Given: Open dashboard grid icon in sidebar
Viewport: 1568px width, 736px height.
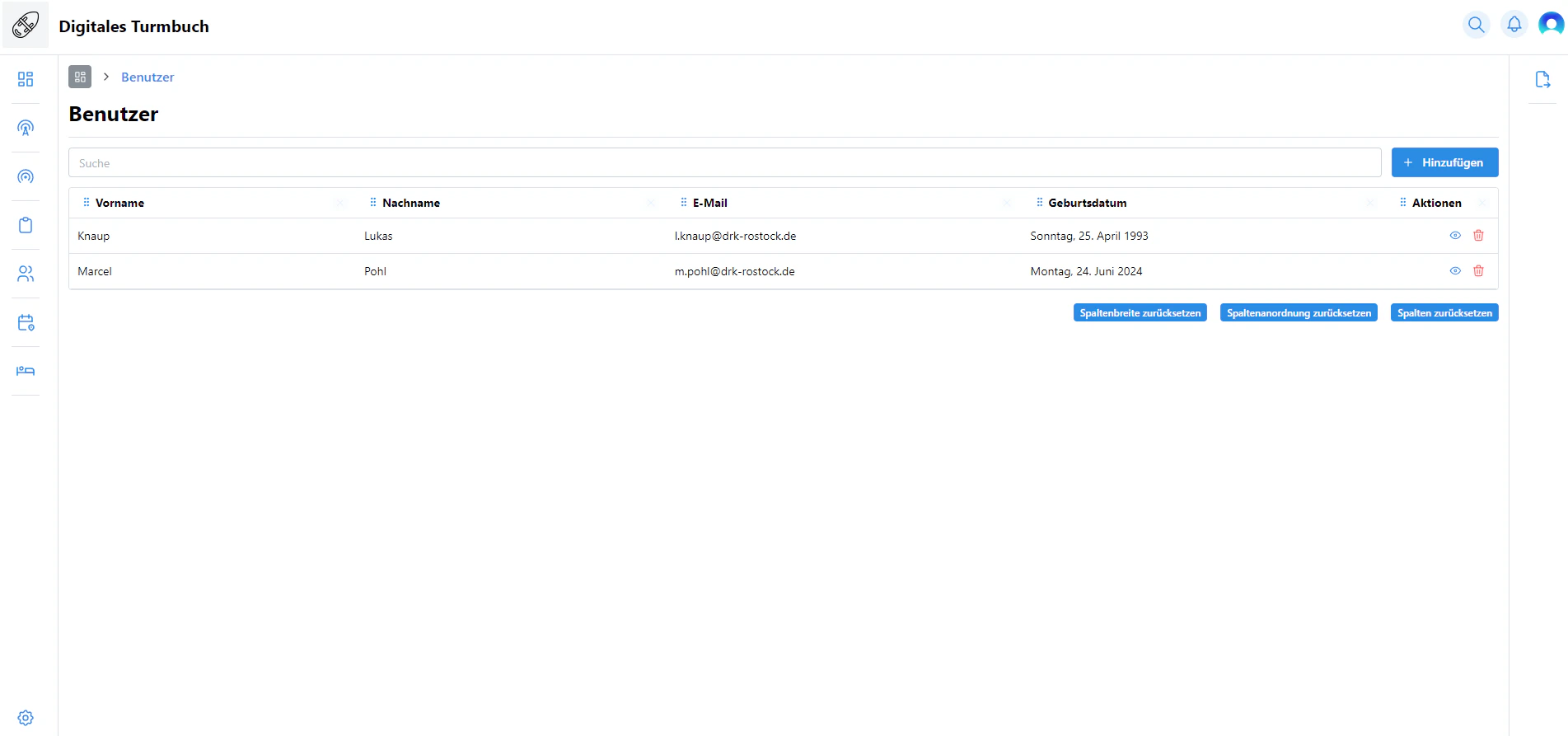Looking at the screenshot, I should tap(26, 79).
